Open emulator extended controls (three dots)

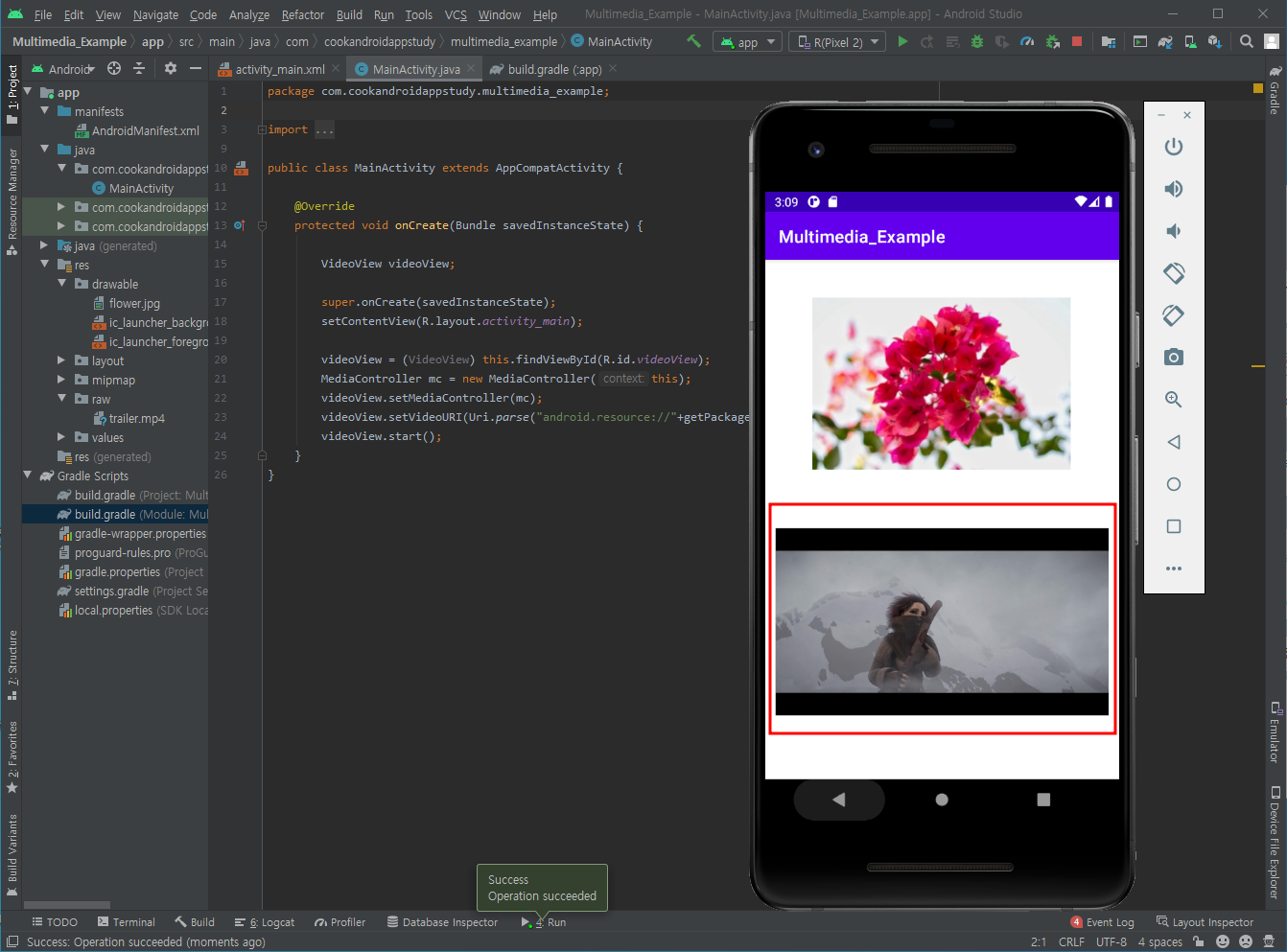coord(1174,569)
